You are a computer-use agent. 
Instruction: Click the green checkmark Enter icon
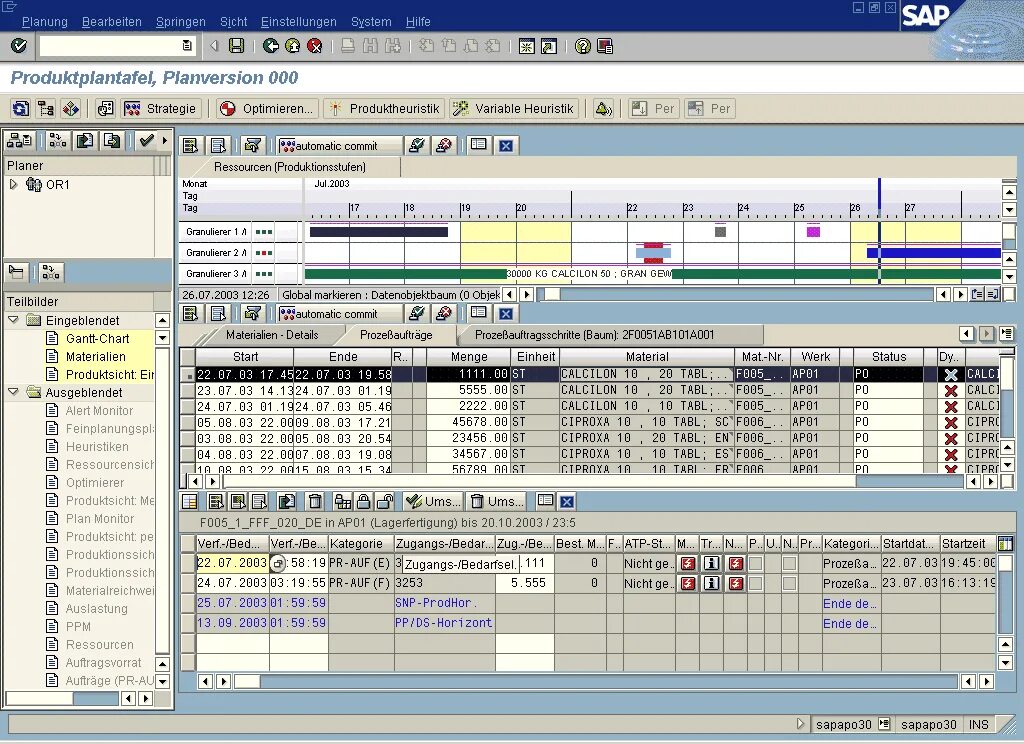pyautogui.click(x=19, y=46)
